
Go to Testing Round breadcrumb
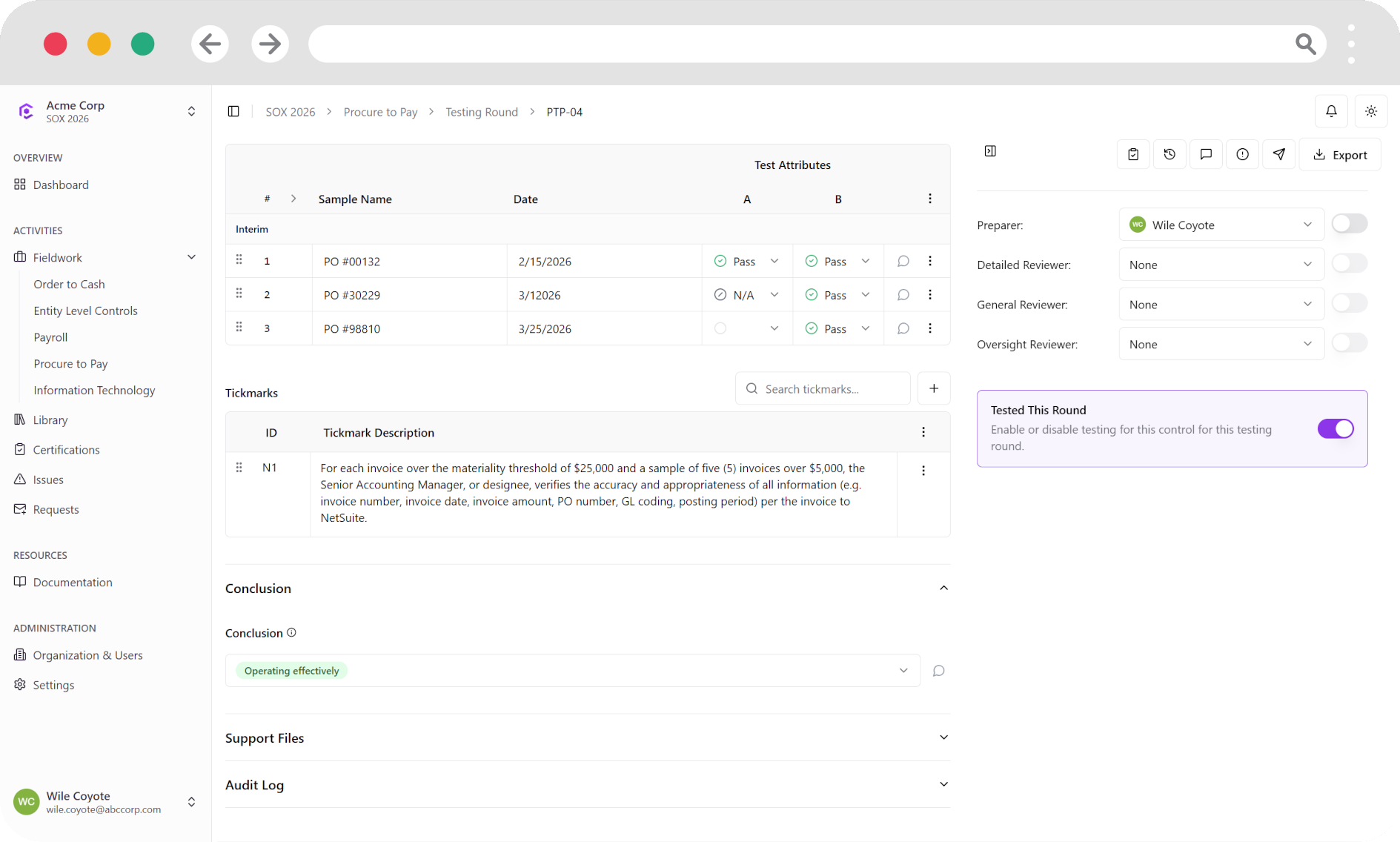coord(481,112)
